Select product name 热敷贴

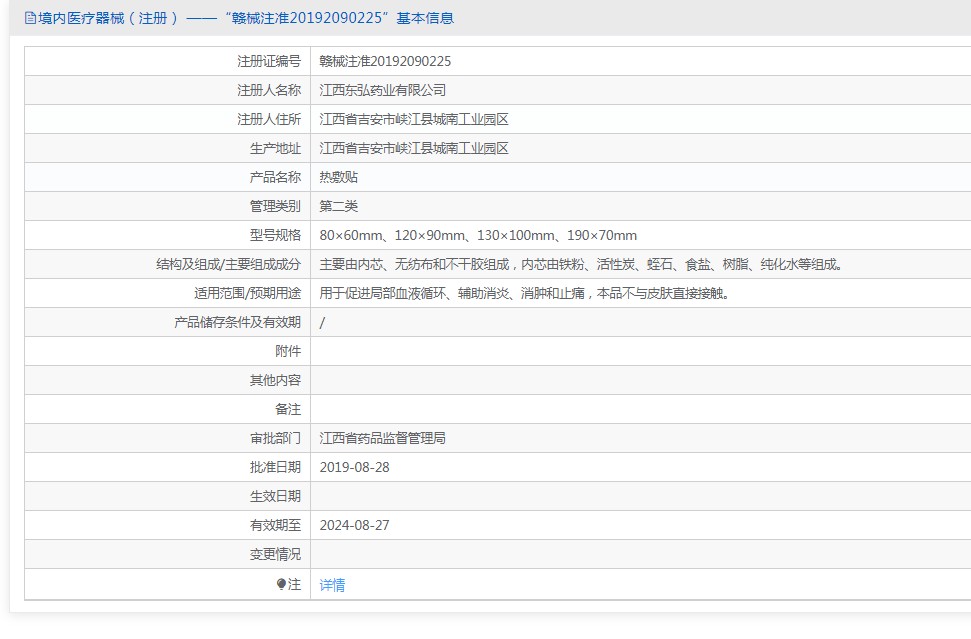point(338,177)
